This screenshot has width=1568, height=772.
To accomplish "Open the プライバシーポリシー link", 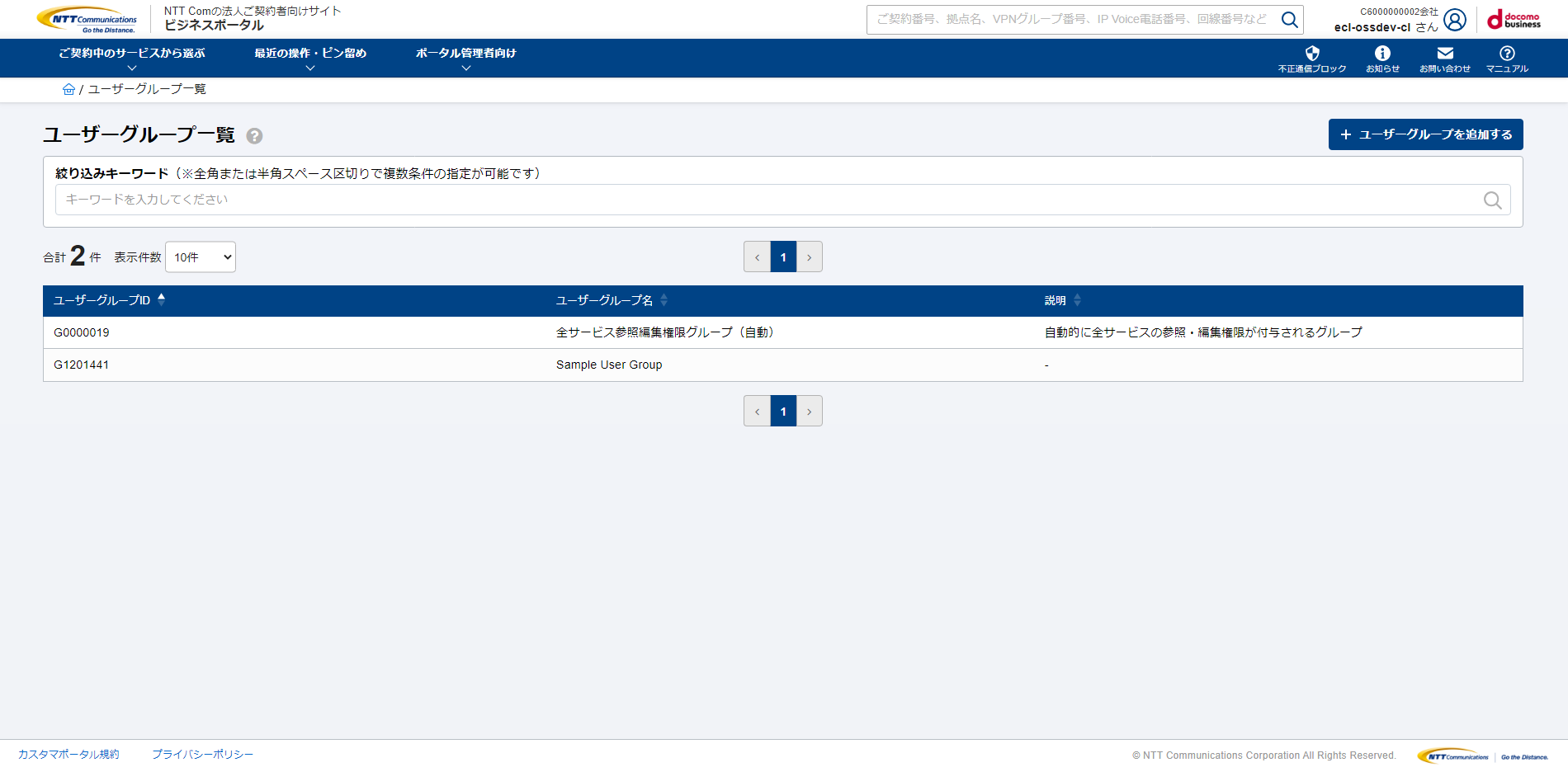I will coord(202,753).
